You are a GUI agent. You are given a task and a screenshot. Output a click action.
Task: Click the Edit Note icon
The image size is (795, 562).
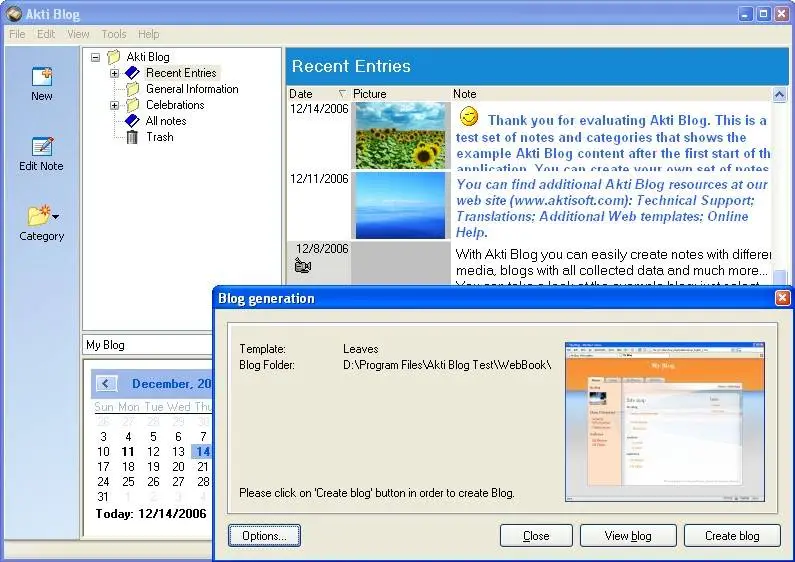(x=42, y=147)
